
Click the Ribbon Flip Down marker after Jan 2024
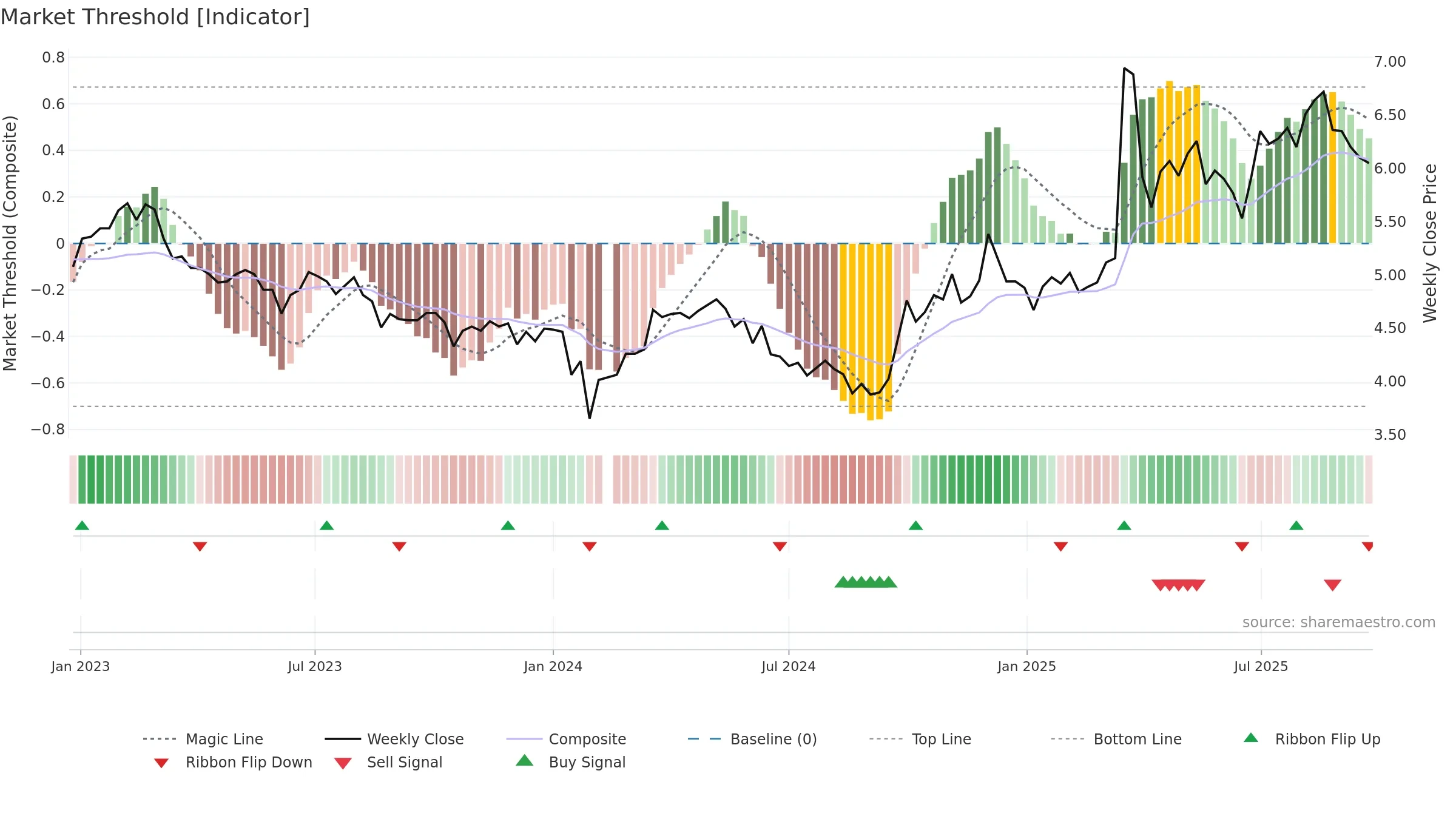tap(589, 547)
